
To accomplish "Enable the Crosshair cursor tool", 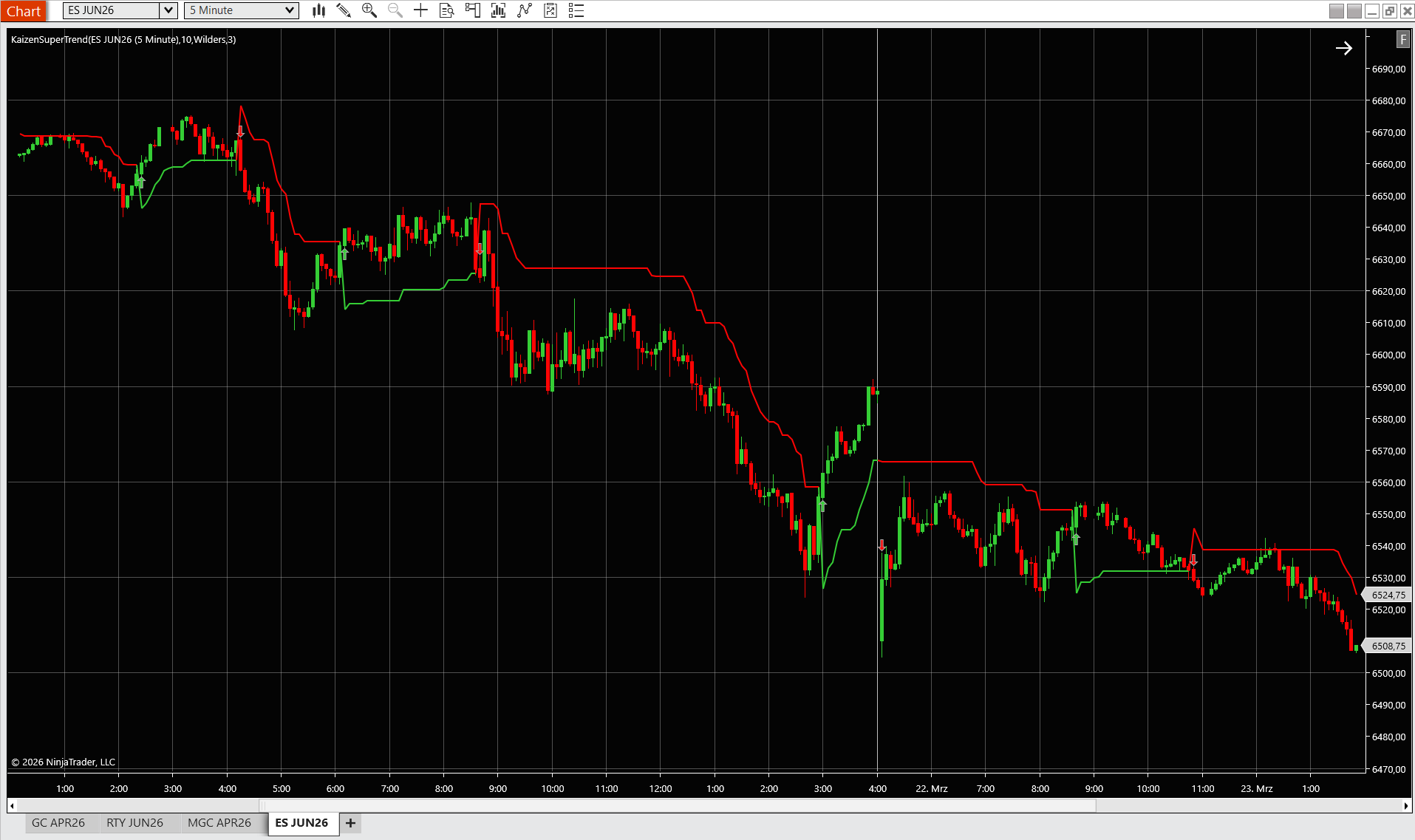I will (420, 10).
